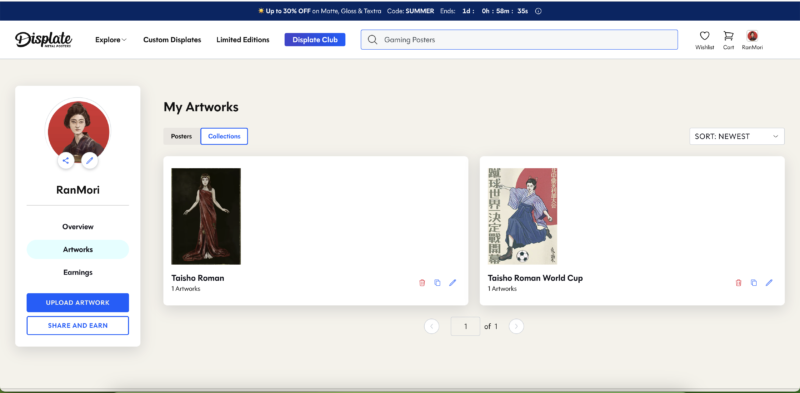The image size is (800, 393).
Task: Switch to the Posters tab
Action: point(181,136)
